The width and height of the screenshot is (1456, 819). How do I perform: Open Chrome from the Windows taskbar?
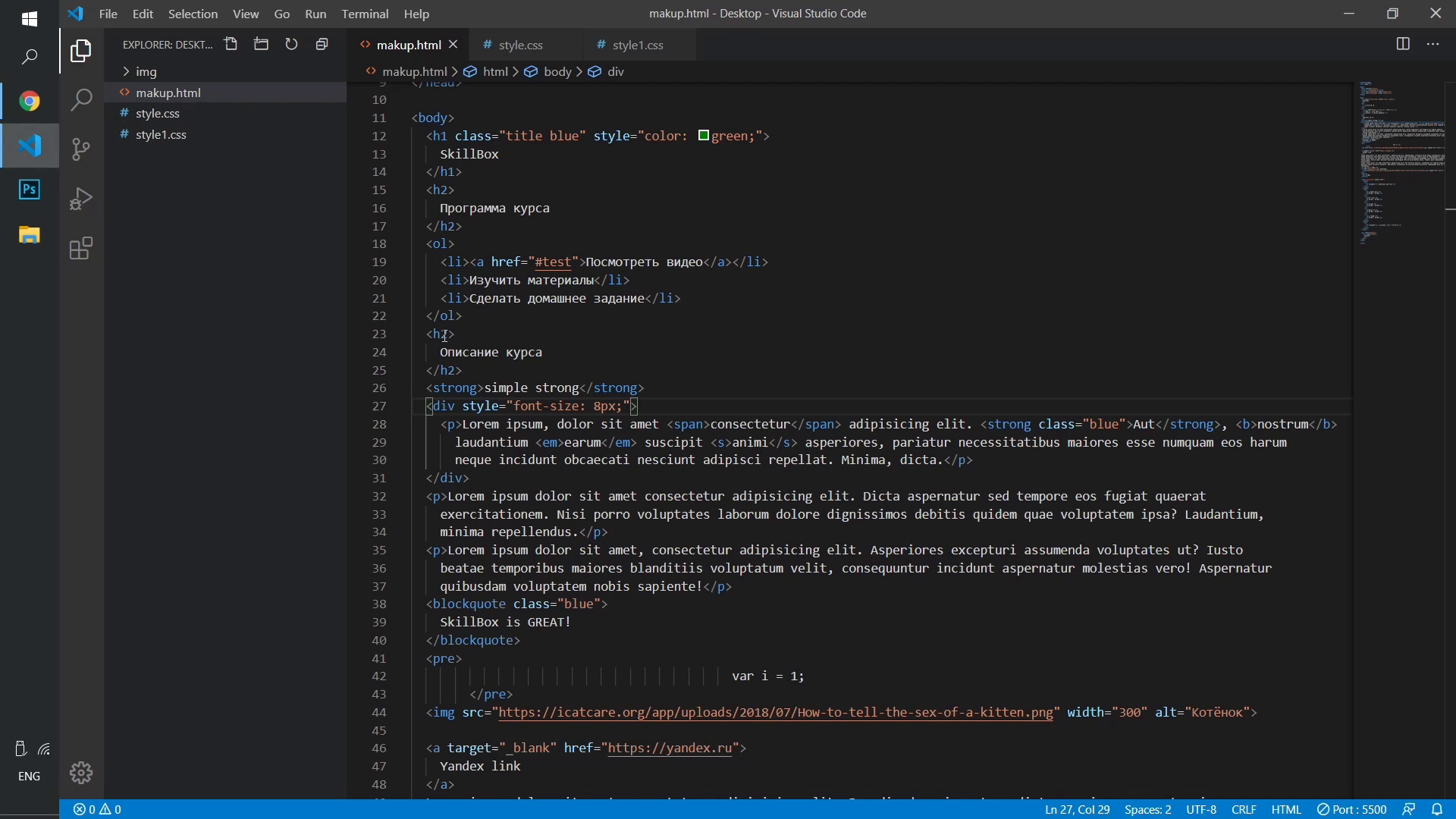pyautogui.click(x=30, y=102)
